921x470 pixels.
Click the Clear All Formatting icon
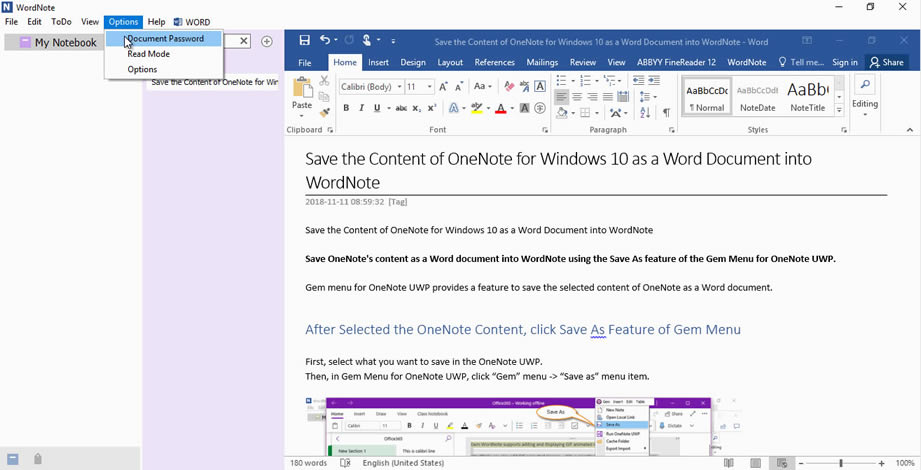tap(509, 87)
